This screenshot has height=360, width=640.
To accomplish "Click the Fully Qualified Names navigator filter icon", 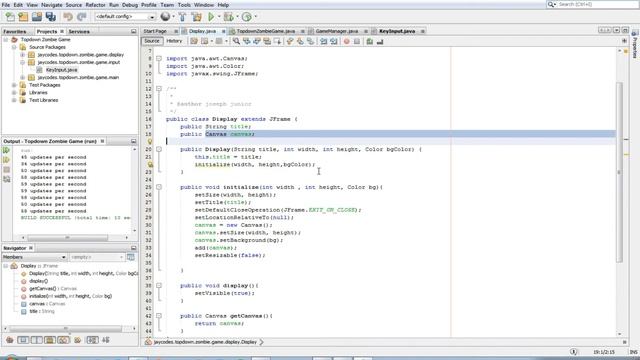I will [x=78, y=340].
